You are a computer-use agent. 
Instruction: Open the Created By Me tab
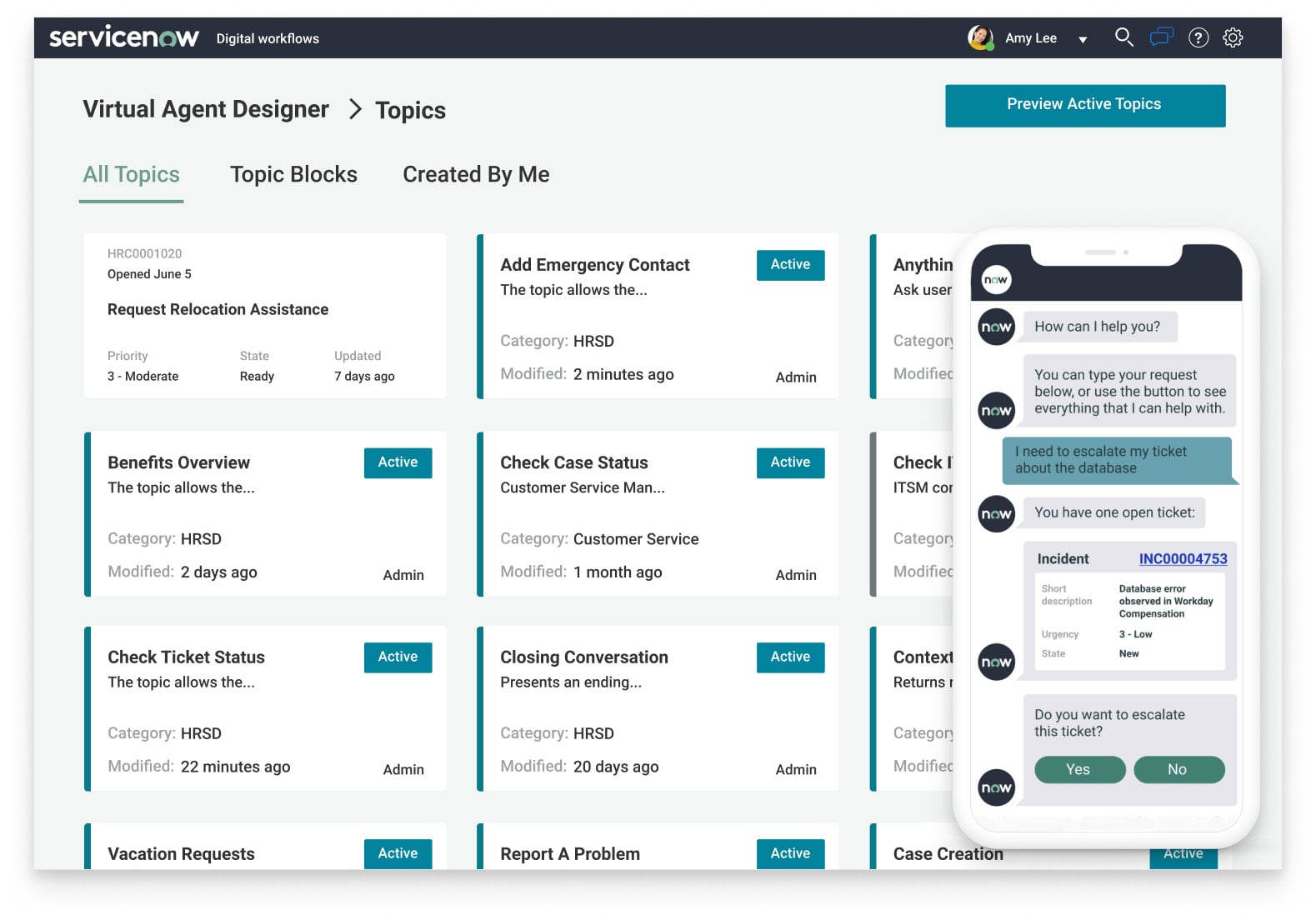coord(476,174)
